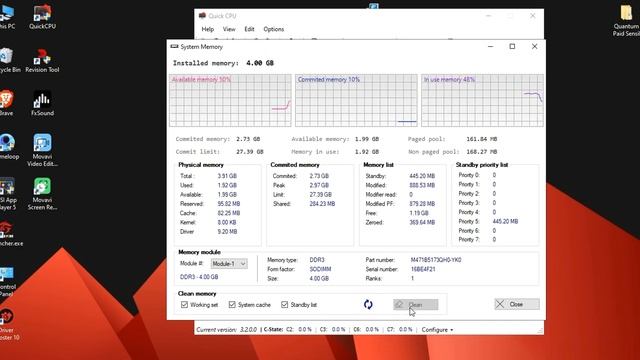The width and height of the screenshot is (640, 360).
Task: Open the Driver Booster 10 desktop icon
Action: (x=7, y=325)
